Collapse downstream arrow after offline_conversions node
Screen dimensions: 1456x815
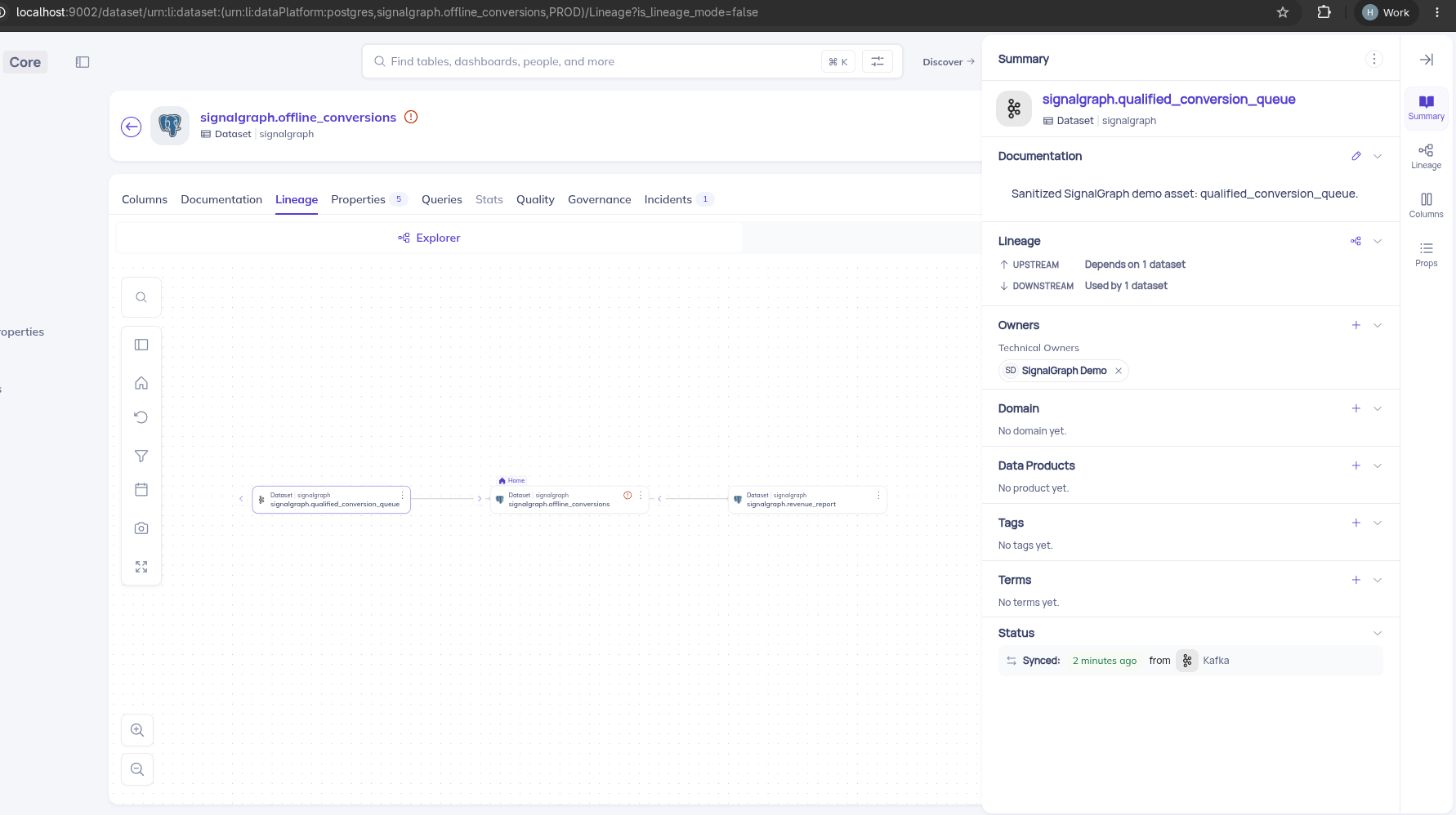(x=659, y=498)
